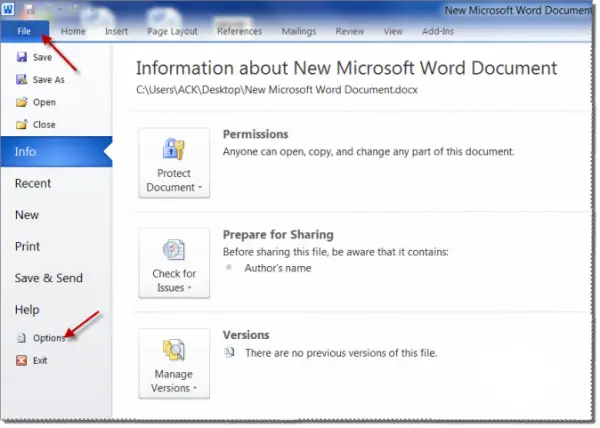Expand the Check for Issues dropdown arrow
The width and height of the screenshot is (600, 428).
(x=189, y=288)
